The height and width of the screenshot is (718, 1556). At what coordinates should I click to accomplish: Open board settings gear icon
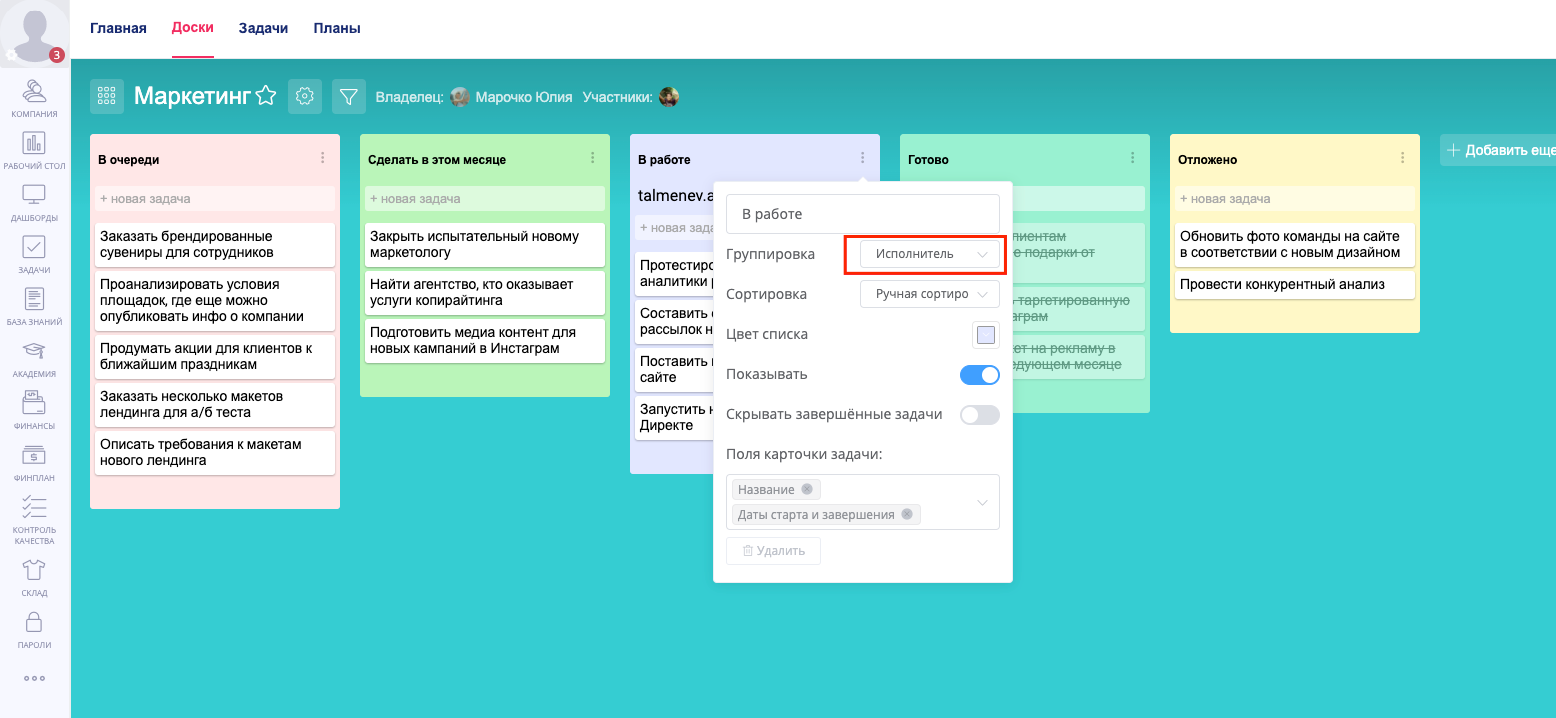(305, 96)
